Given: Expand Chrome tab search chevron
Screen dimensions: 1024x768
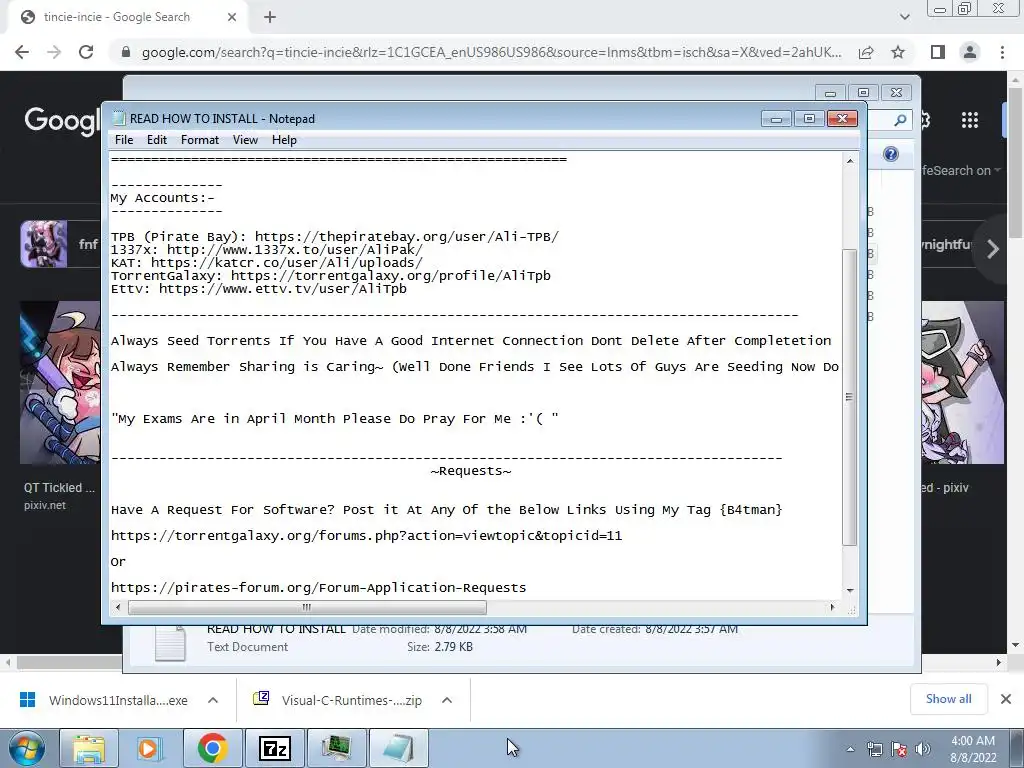Looking at the screenshot, I should pyautogui.click(x=904, y=18).
